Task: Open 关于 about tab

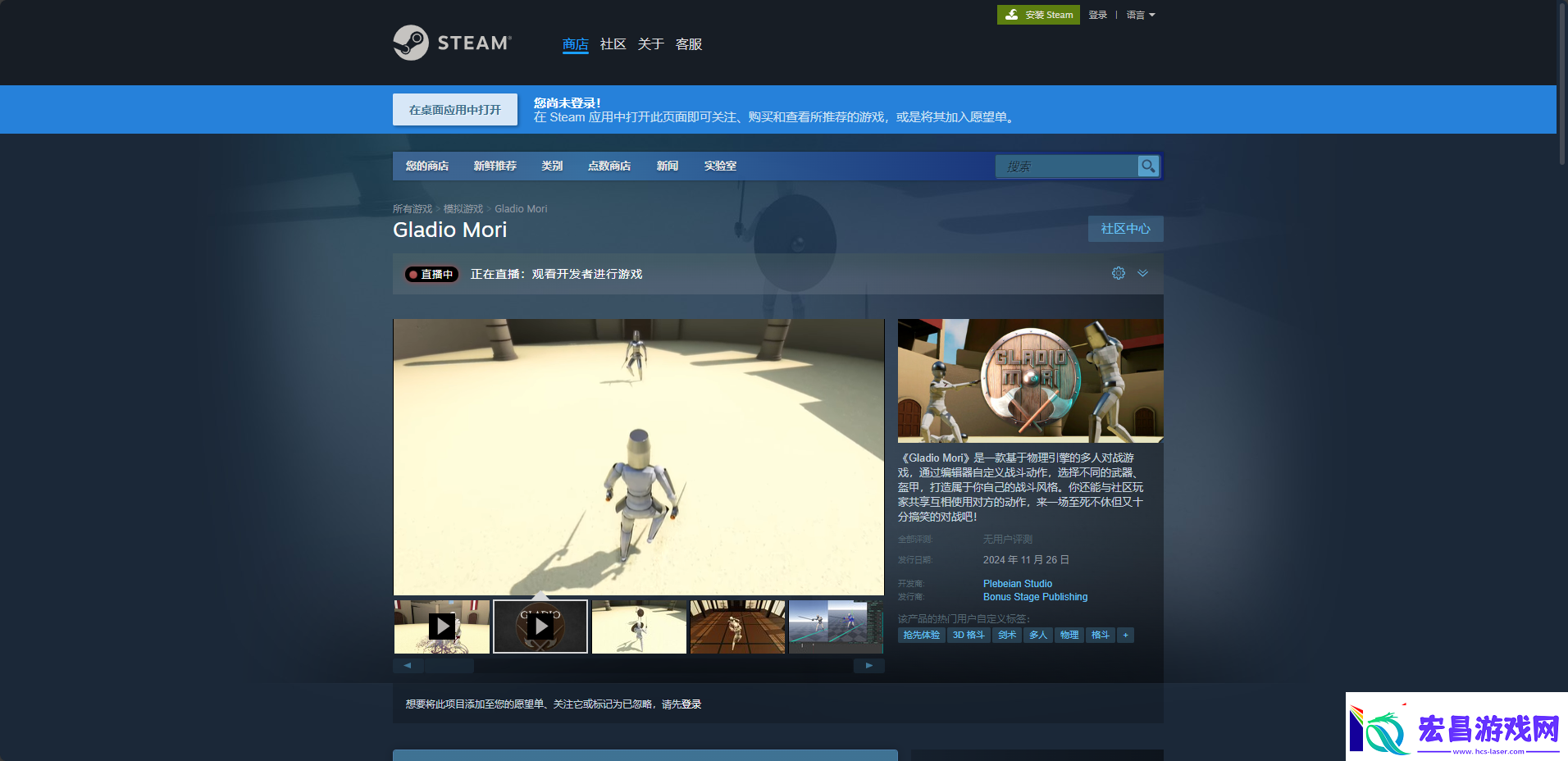Action: coord(650,44)
